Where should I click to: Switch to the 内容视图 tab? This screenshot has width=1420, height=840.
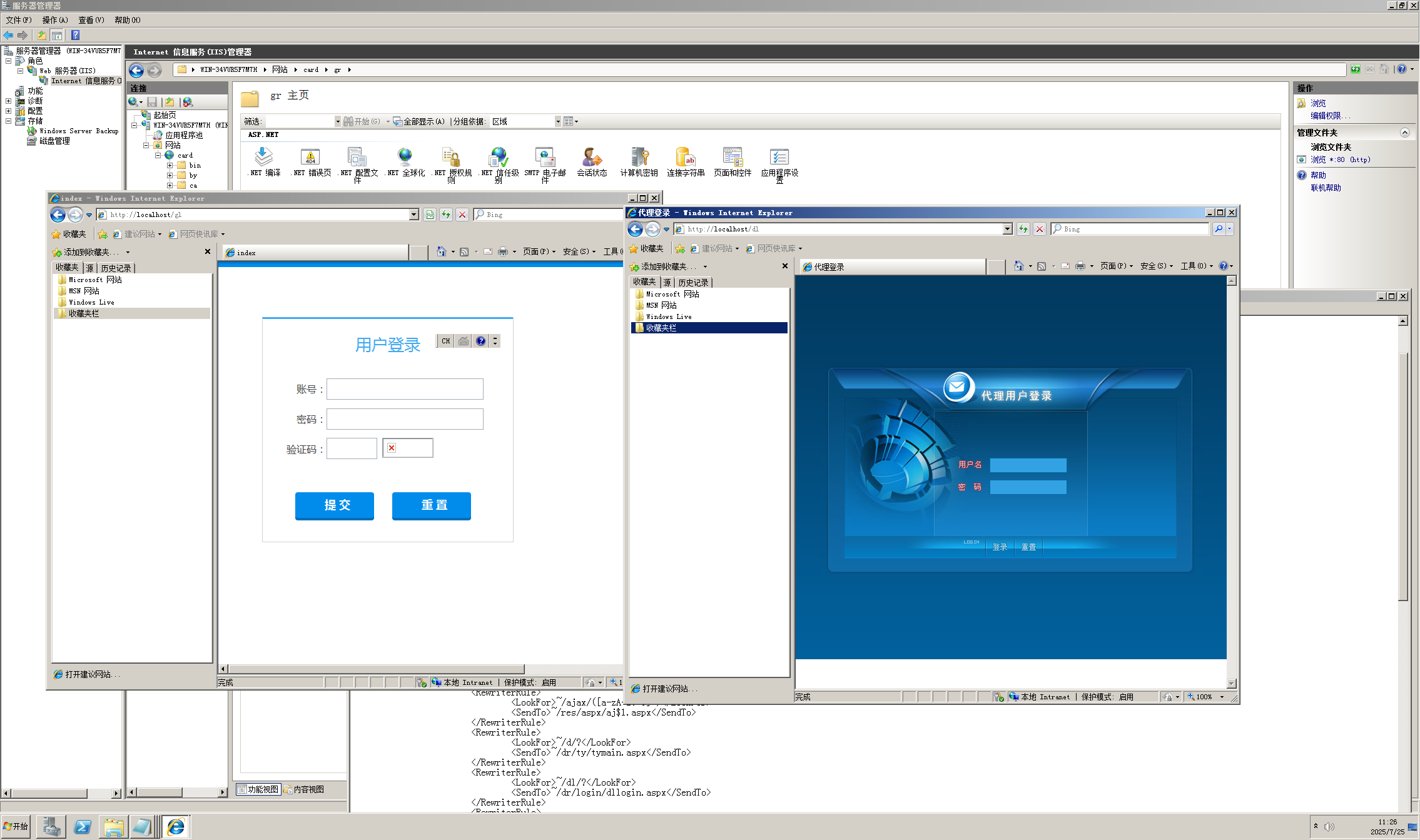click(304, 789)
